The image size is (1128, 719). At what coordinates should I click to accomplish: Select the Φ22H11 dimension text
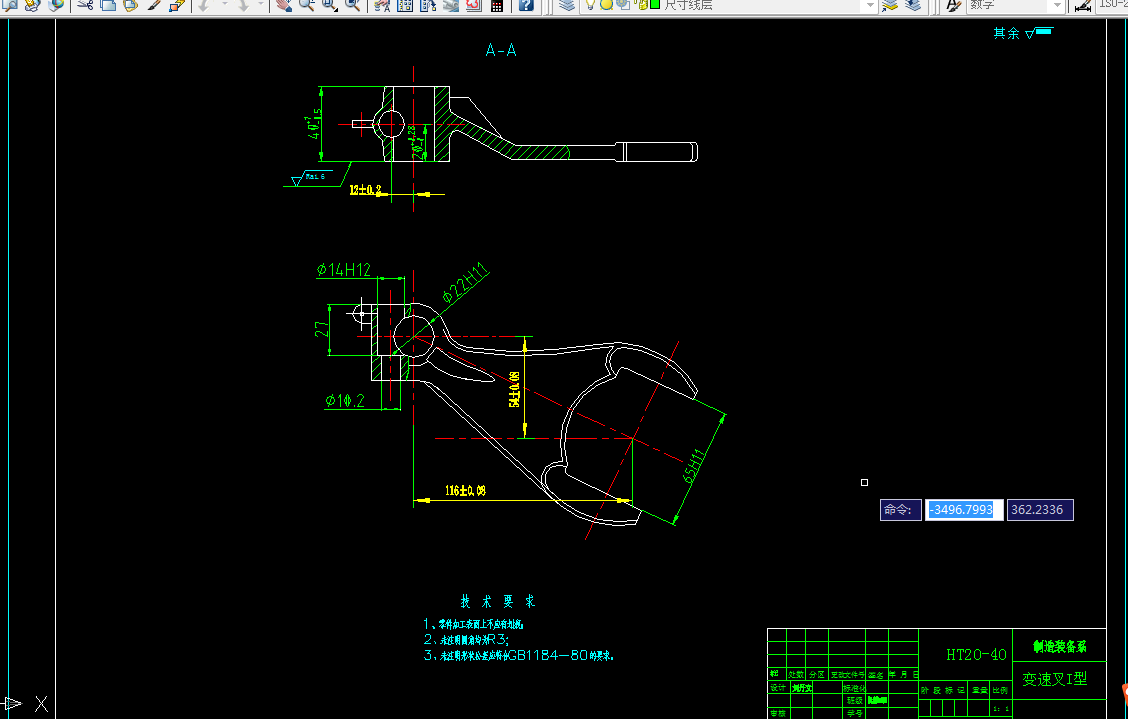tap(465, 283)
